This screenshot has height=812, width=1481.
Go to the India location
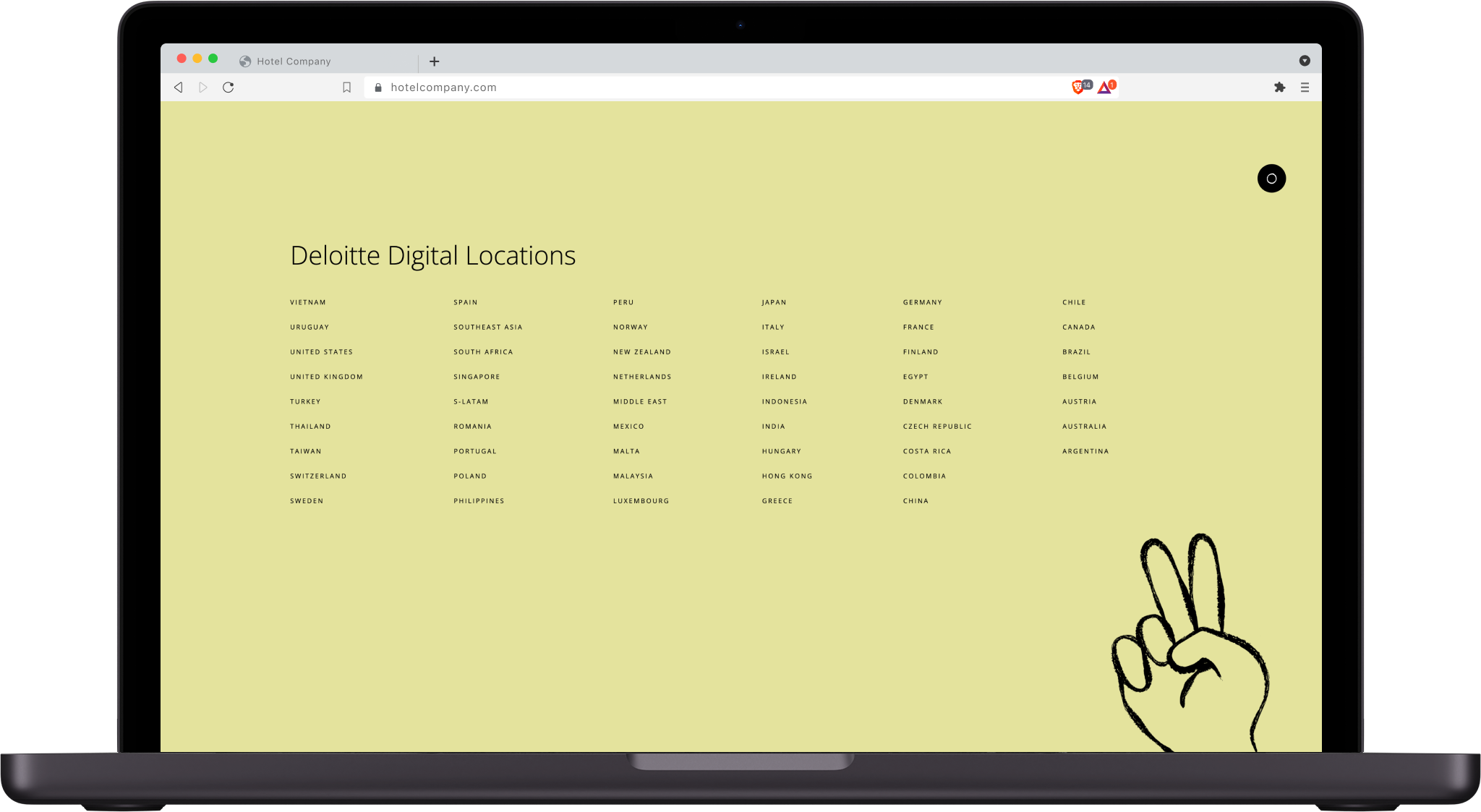773,427
